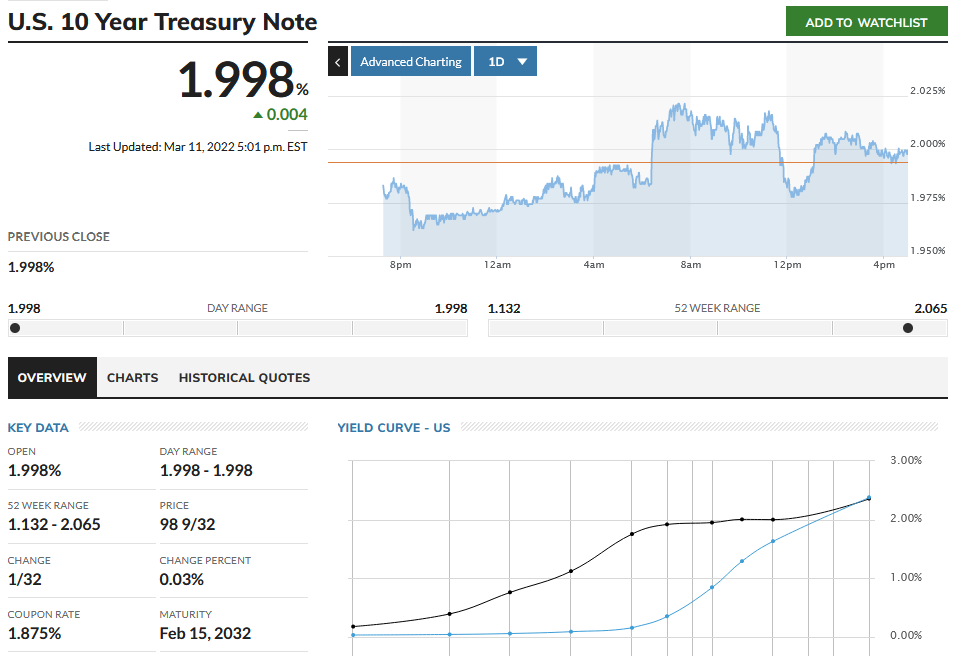Click the Yield Curve - US heading
This screenshot has width=955, height=656.
click(x=394, y=428)
